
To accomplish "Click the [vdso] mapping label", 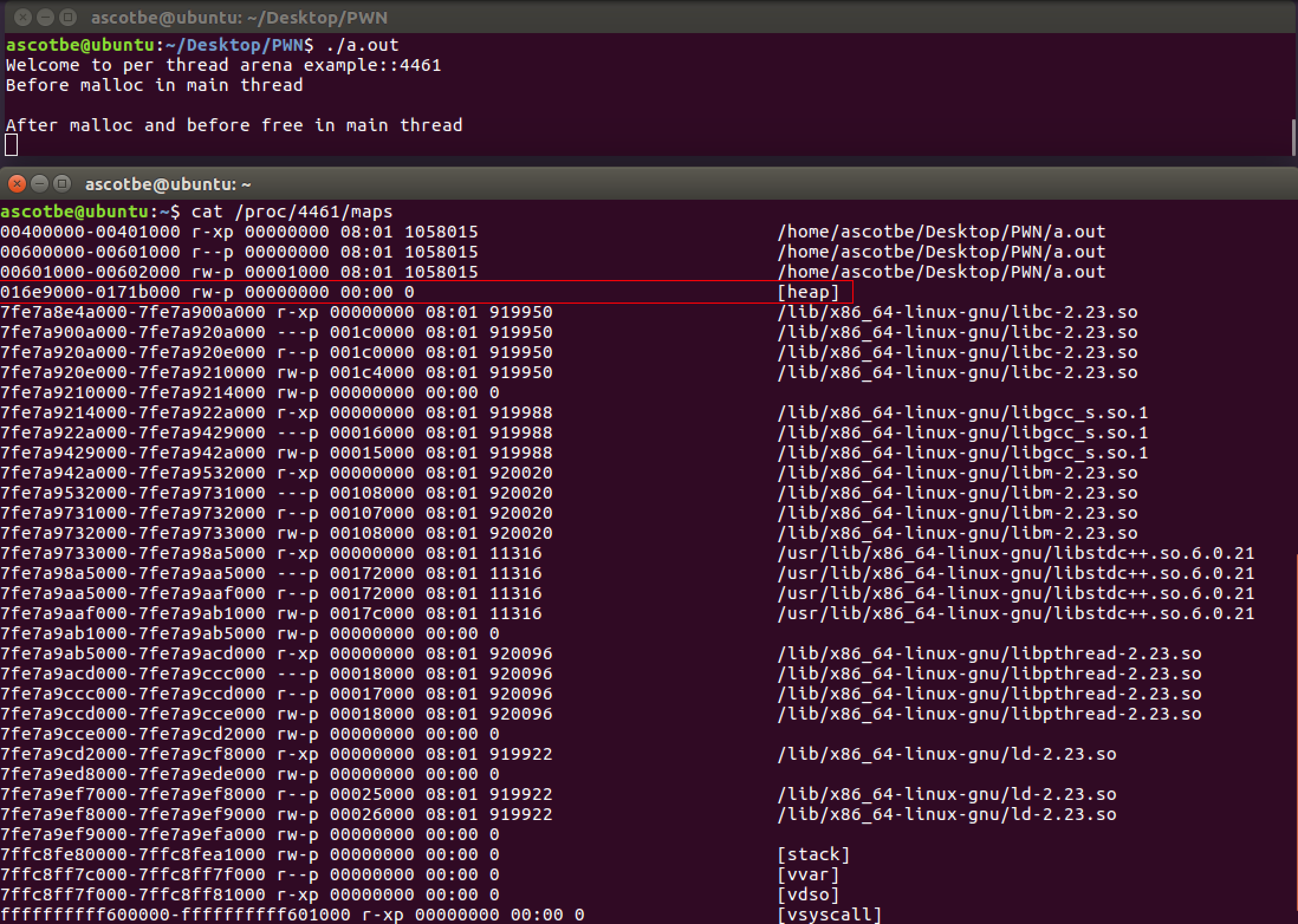I will click(x=808, y=894).
